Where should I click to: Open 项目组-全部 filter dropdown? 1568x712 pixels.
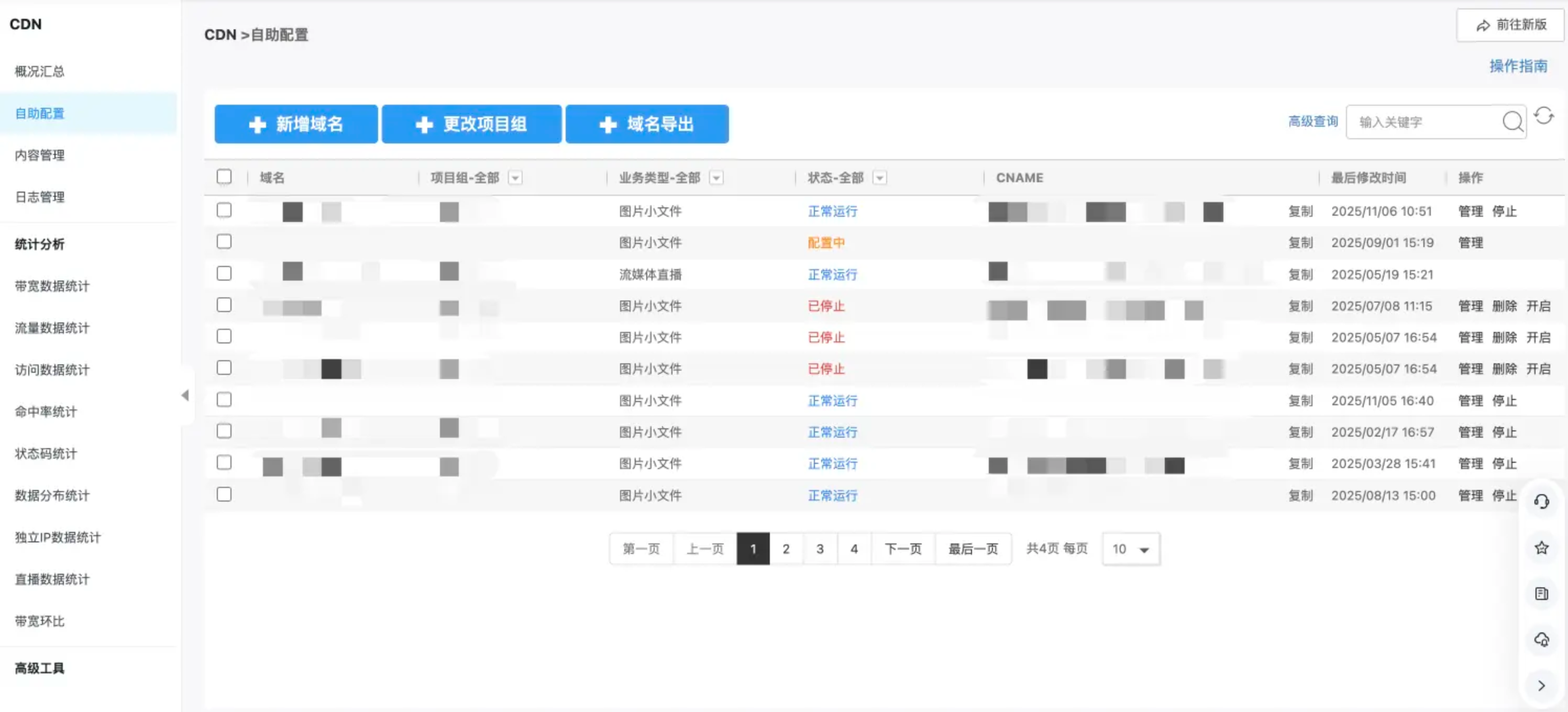pyautogui.click(x=515, y=177)
